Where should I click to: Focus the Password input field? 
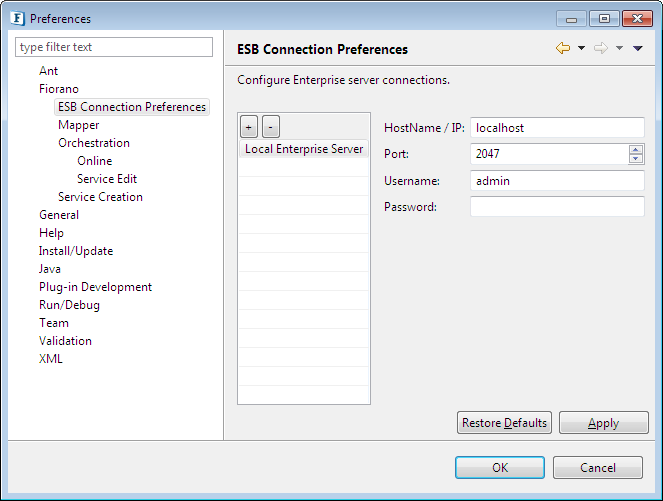[557, 207]
